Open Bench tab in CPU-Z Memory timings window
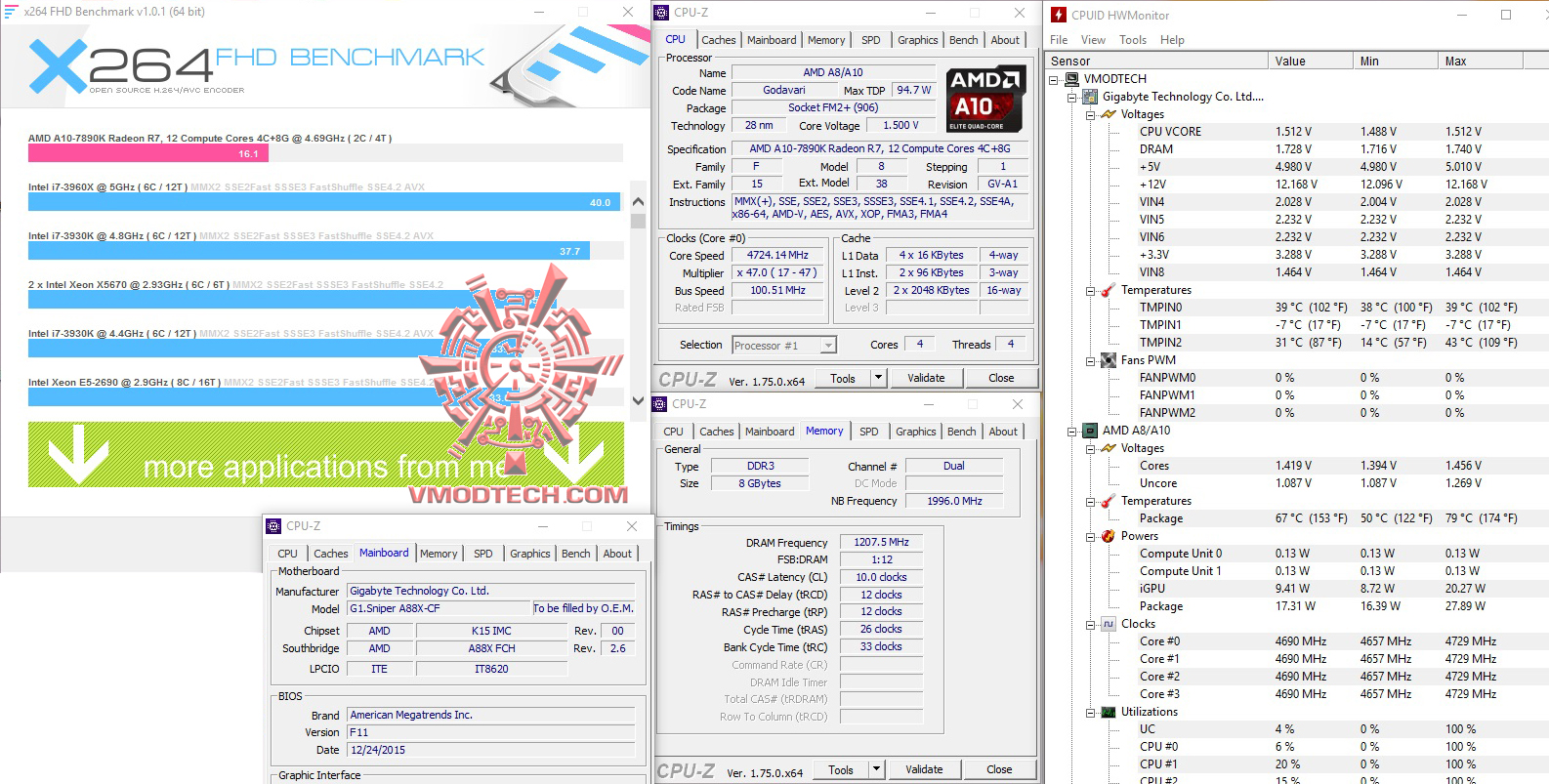The width and height of the screenshot is (1549, 784). point(962,432)
